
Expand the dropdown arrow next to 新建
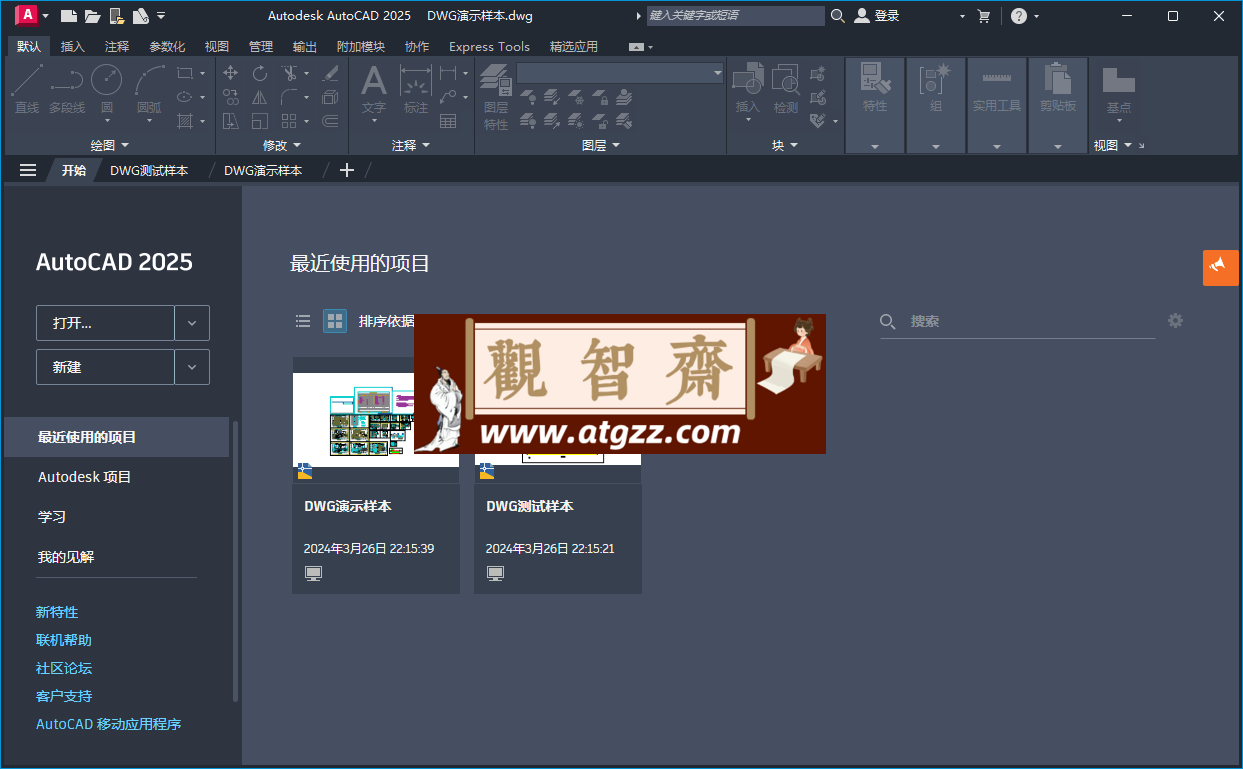pos(192,367)
